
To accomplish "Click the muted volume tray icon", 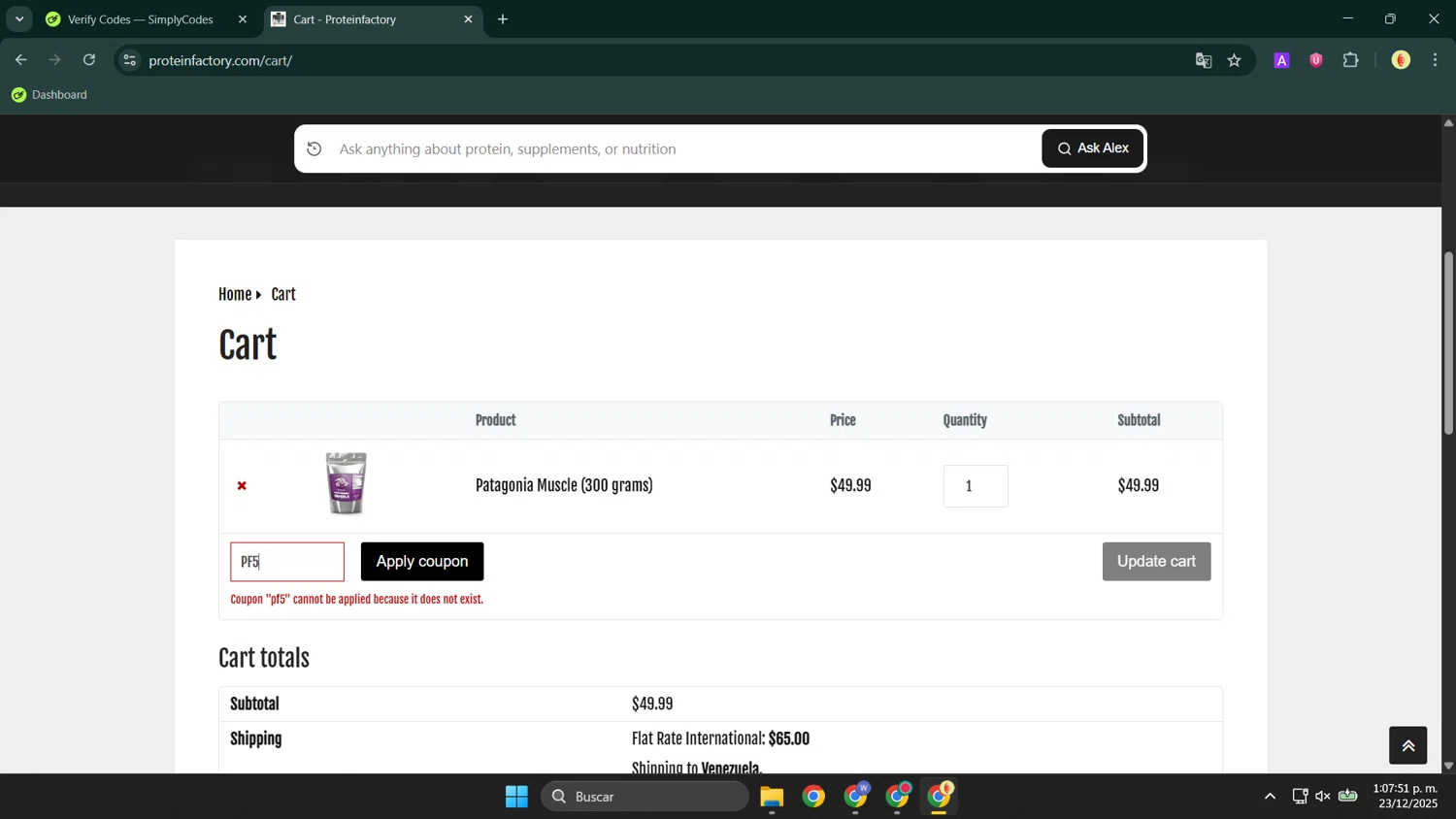I will tap(1323, 797).
